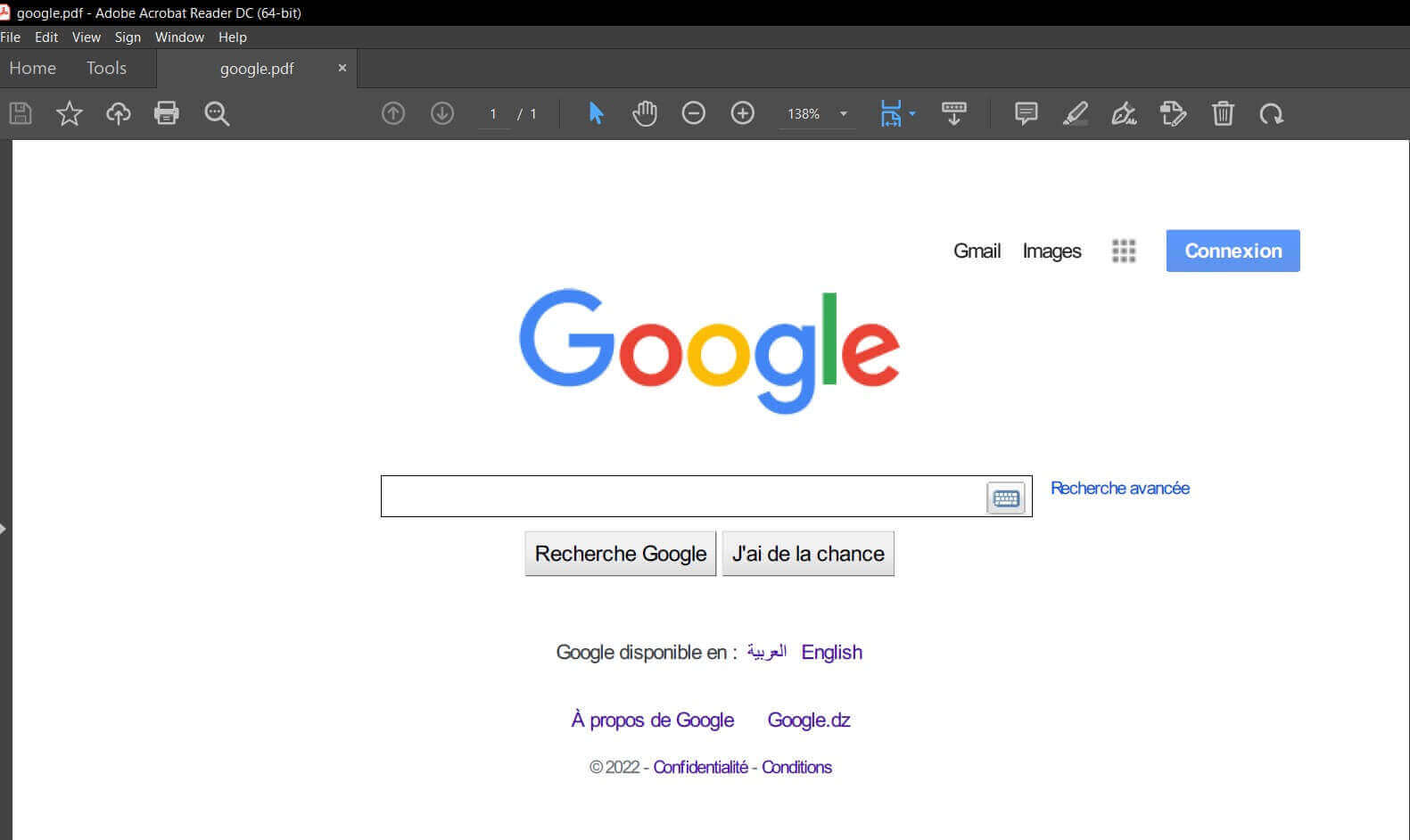Click the trash delete icon
1410x840 pixels.
[x=1222, y=113]
